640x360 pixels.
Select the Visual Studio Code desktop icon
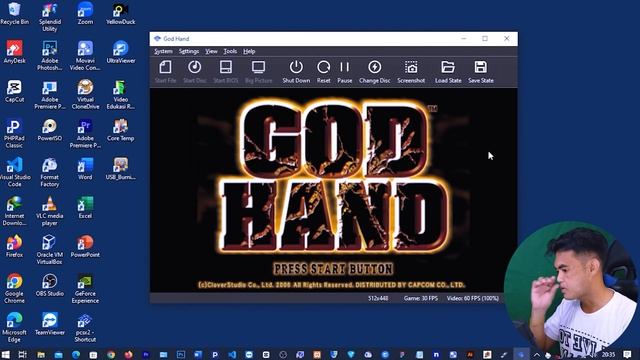click(x=14, y=172)
